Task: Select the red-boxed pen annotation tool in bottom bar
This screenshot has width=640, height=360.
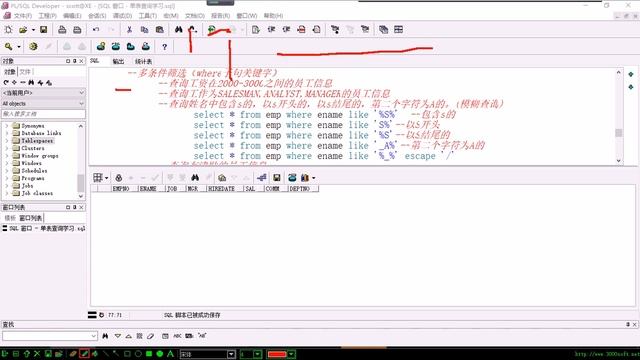Action: click(84, 354)
